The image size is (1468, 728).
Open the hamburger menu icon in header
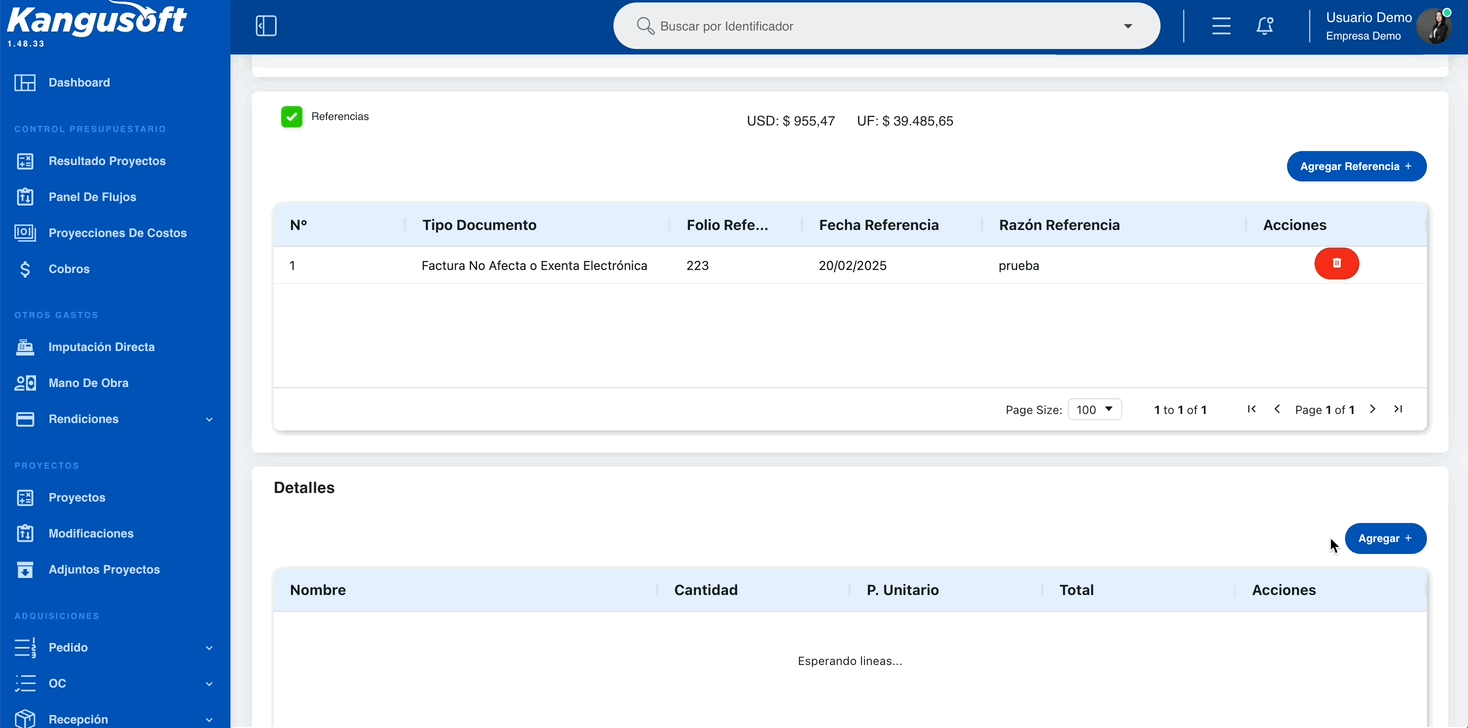(x=1221, y=26)
